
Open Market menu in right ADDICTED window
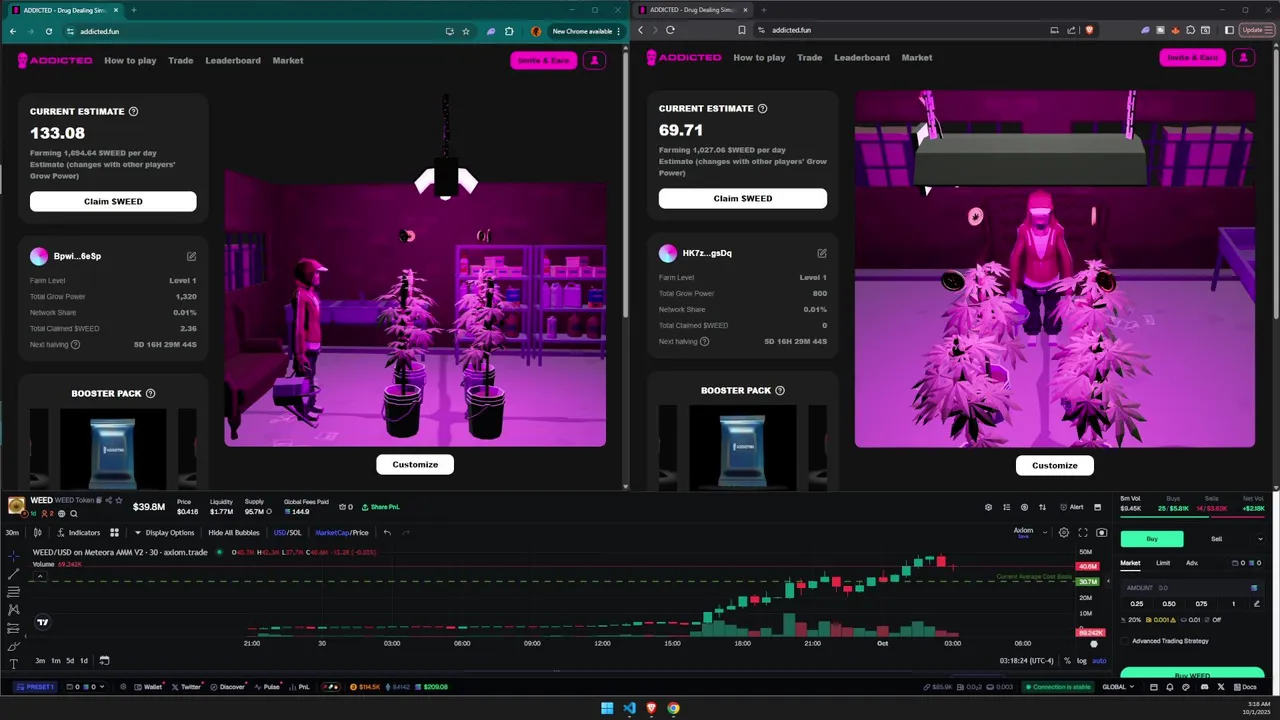(x=917, y=57)
